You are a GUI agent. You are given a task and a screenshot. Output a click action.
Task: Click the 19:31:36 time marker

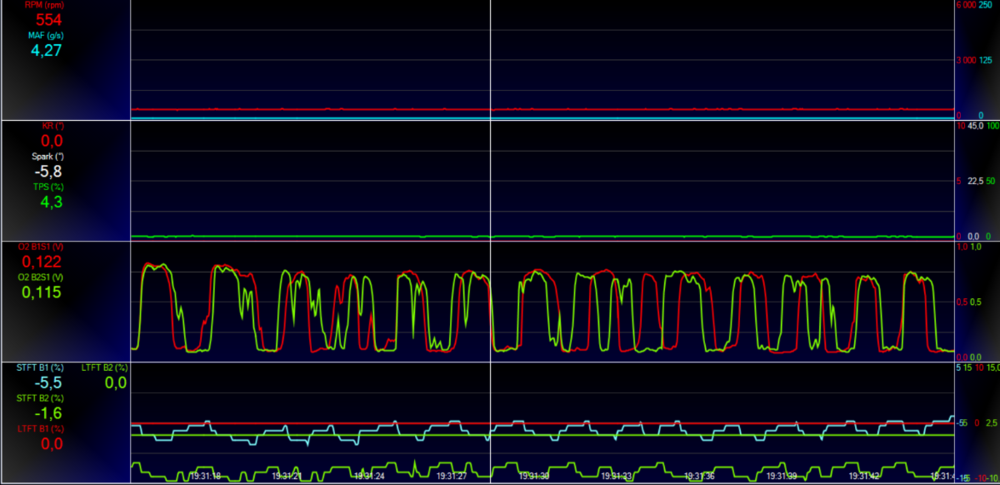(x=696, y=476)
